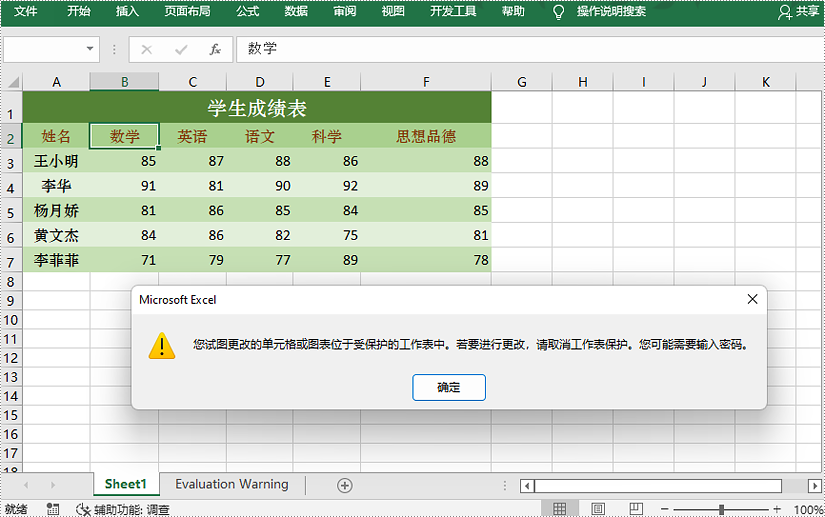Adjust the zoom slider handle
This screenshot has width=825, height=517.
[721, 509]
